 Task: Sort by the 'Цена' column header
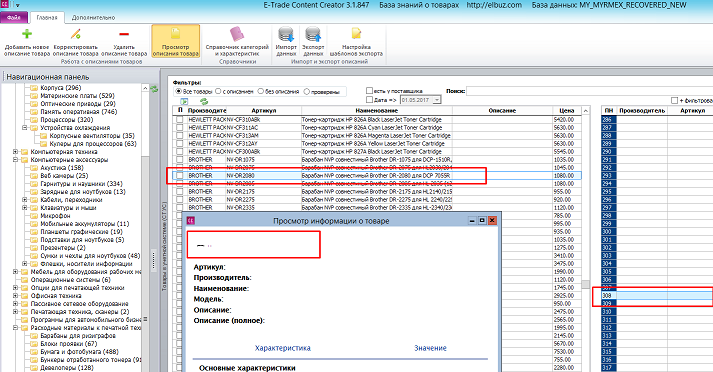pos(567,111)
